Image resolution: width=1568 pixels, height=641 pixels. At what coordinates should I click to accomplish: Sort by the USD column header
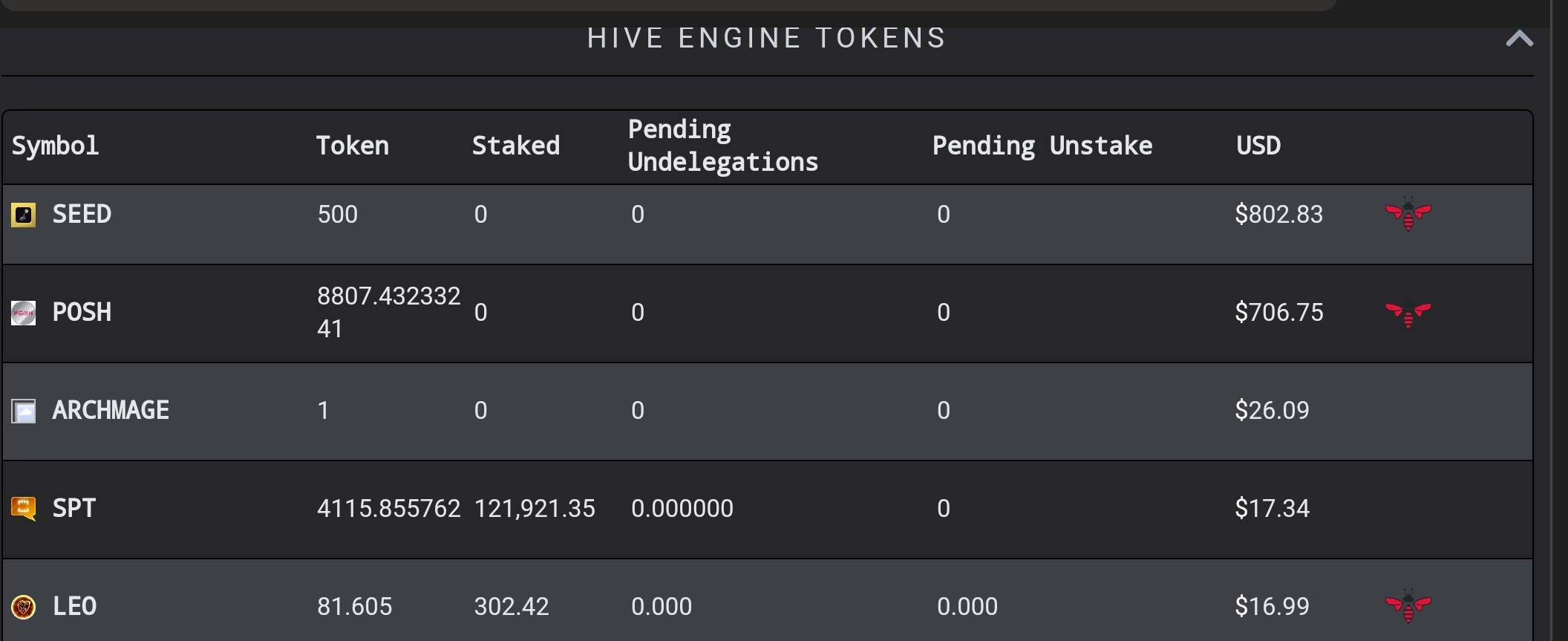coord(1258,146)
